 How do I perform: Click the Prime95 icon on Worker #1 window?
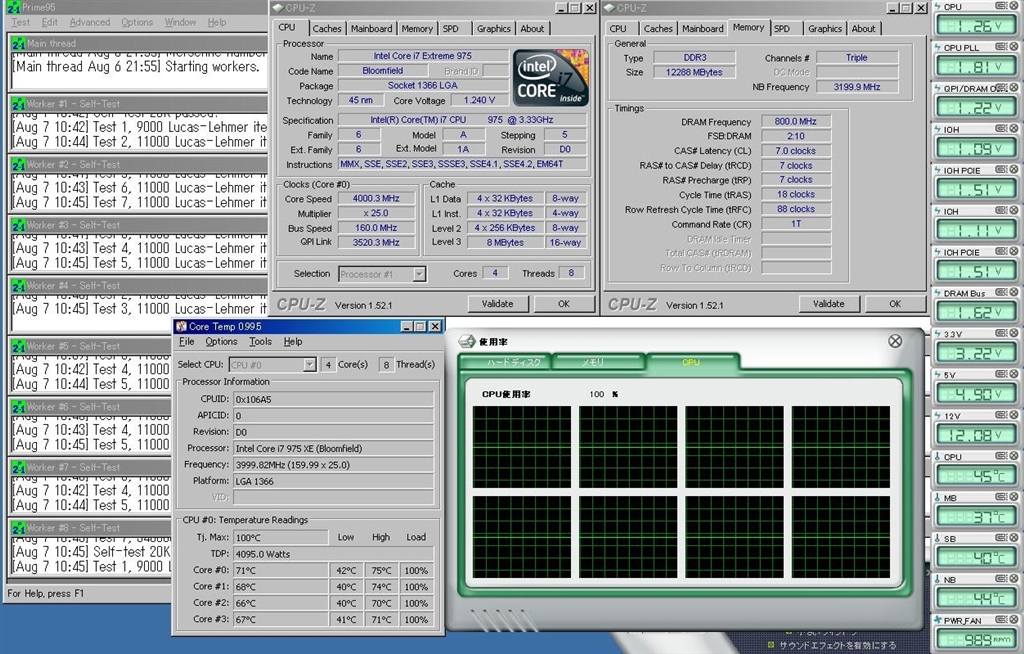(x=19, y=104)
